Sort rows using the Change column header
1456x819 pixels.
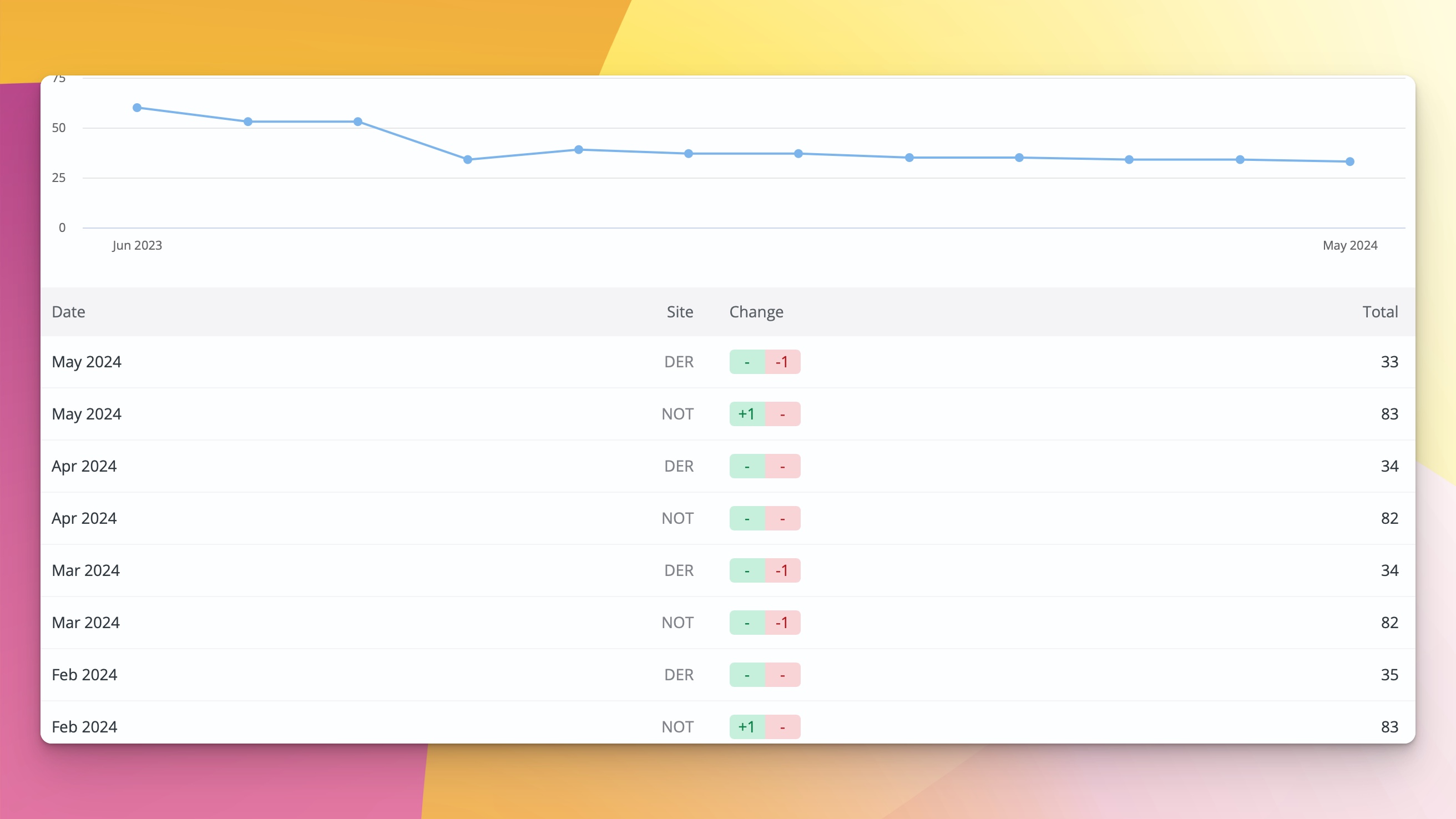756,311
